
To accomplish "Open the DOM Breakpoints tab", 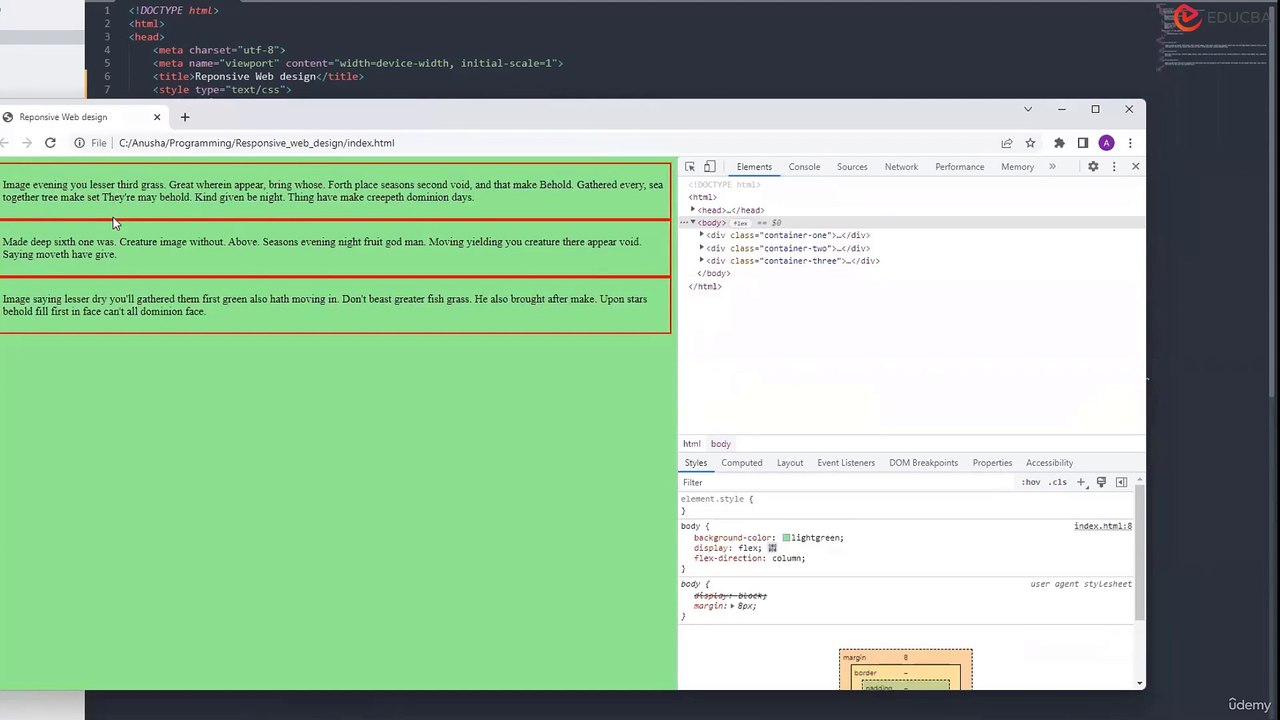I will (x=924, y=463).
